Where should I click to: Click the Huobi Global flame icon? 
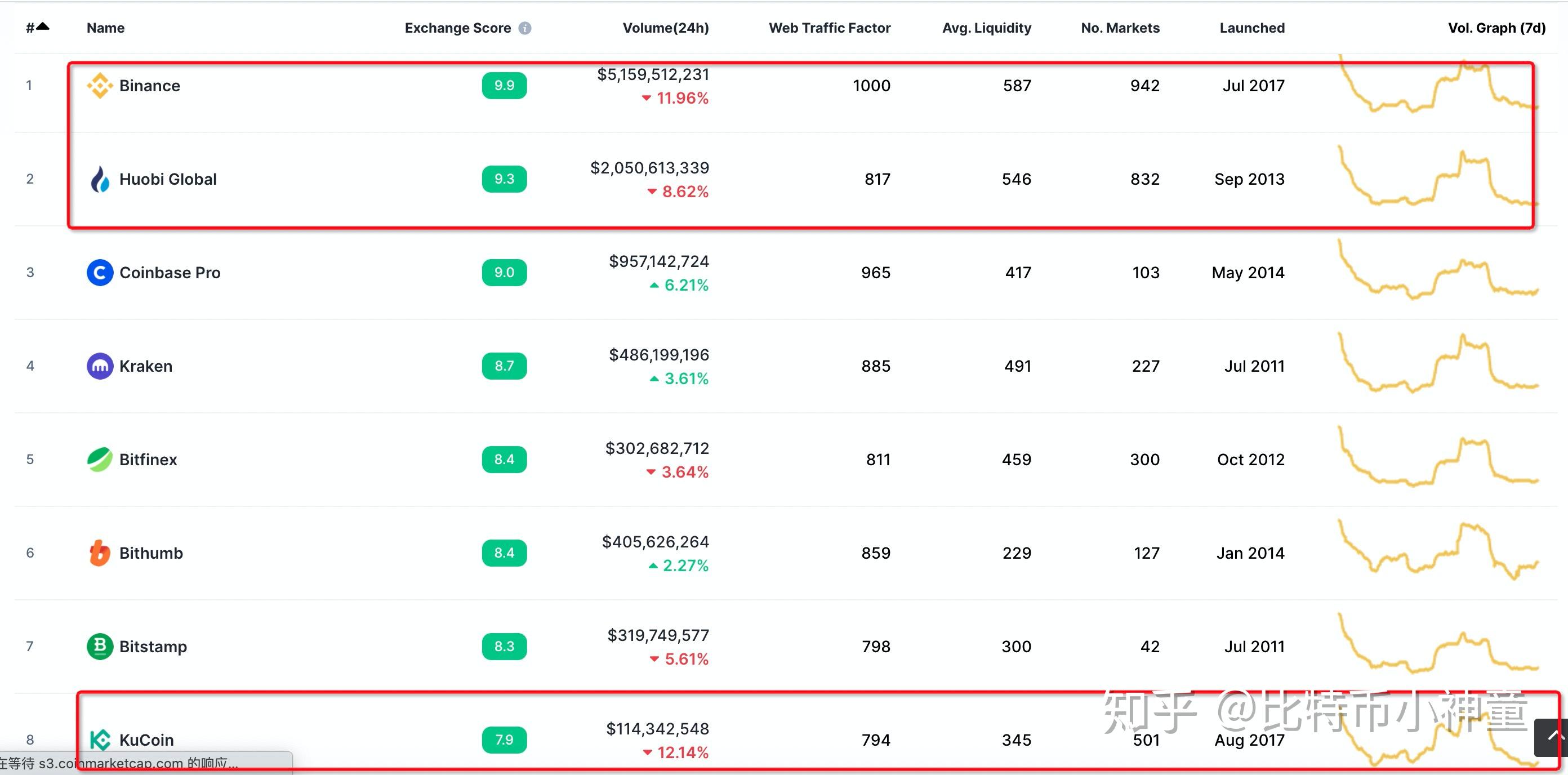(100, 180)
